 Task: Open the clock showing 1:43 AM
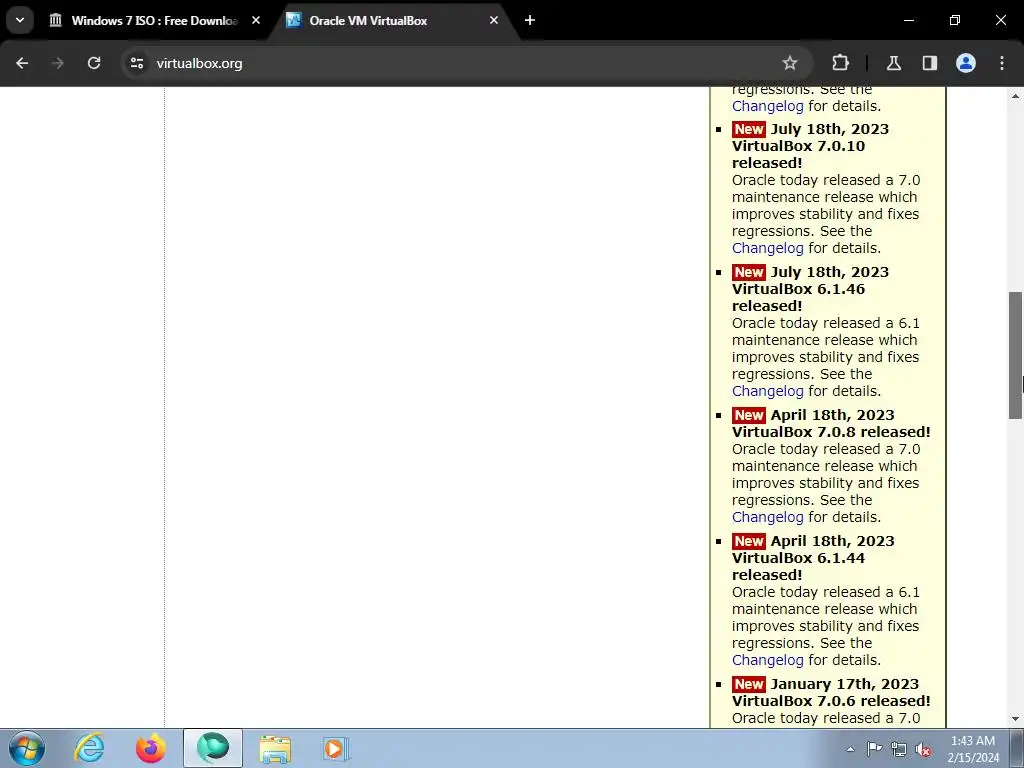(973, 749)
